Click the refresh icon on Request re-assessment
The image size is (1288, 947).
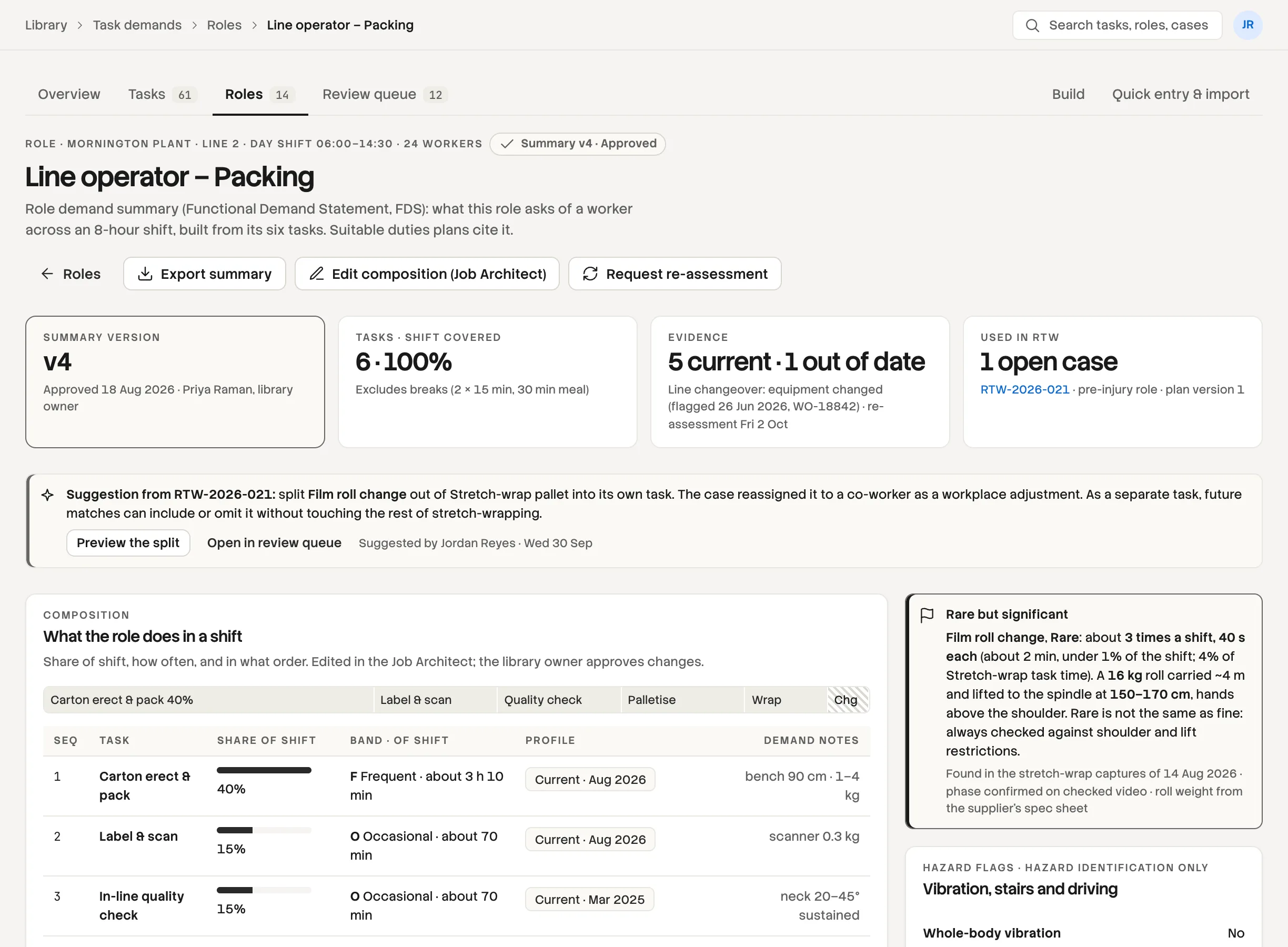click(x=590, y=274)
